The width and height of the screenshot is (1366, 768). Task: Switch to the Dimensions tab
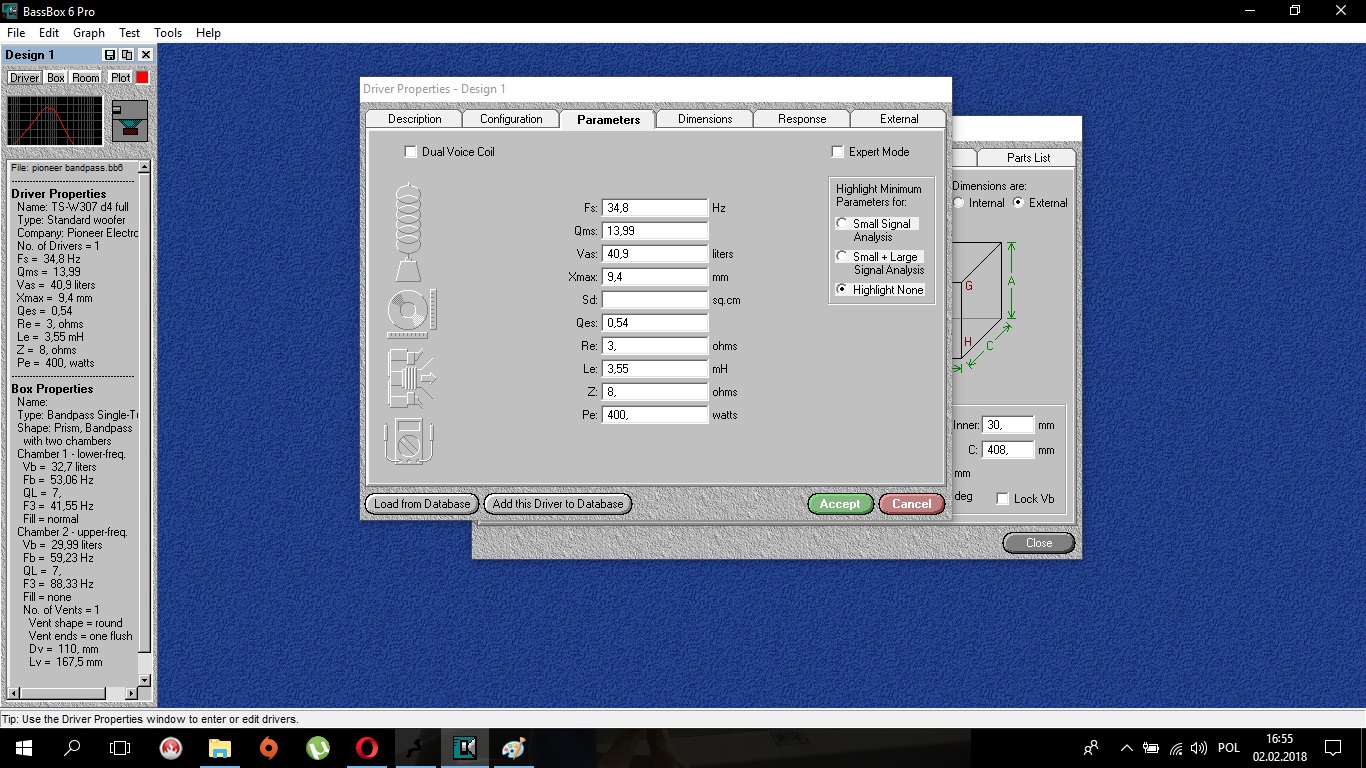(x=705, y=119)
